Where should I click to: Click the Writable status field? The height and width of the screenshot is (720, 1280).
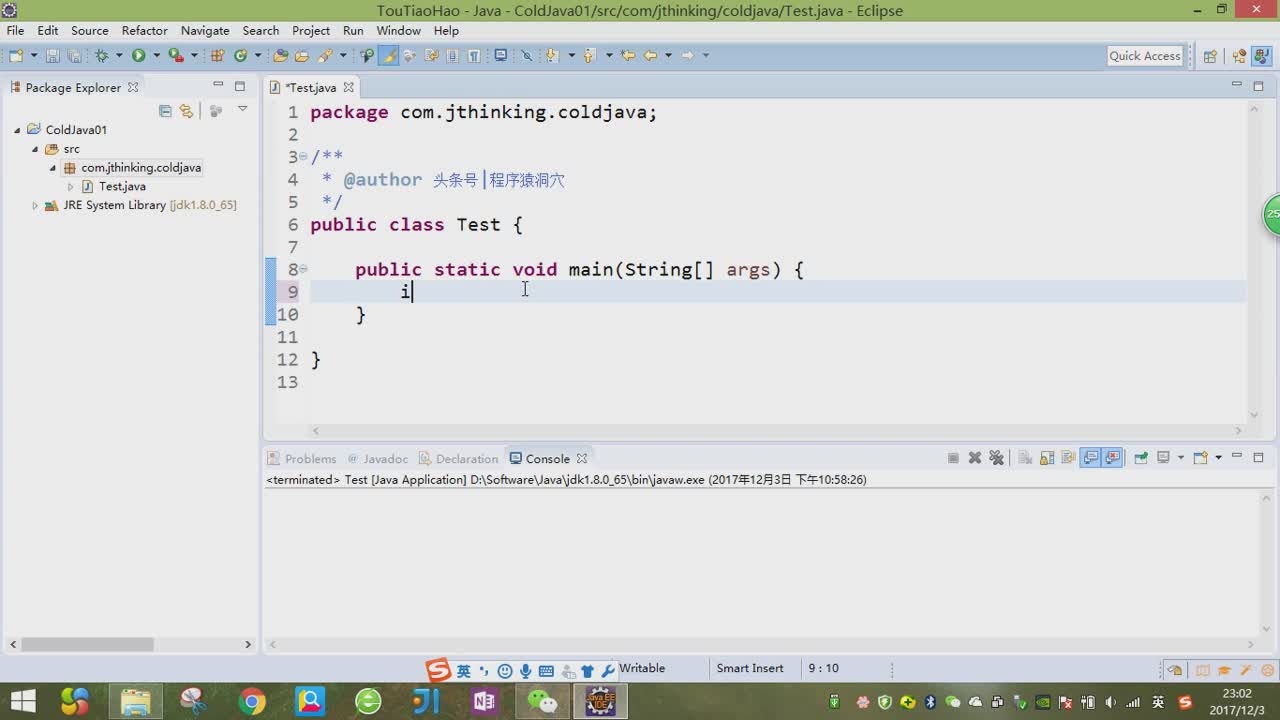642,668
